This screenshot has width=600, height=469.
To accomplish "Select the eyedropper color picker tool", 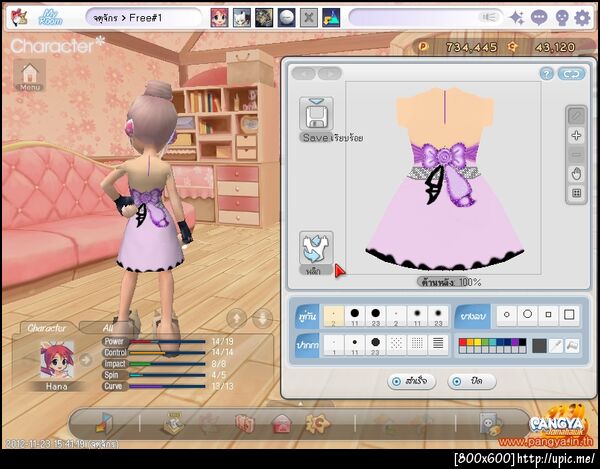I will coord(556,346).
